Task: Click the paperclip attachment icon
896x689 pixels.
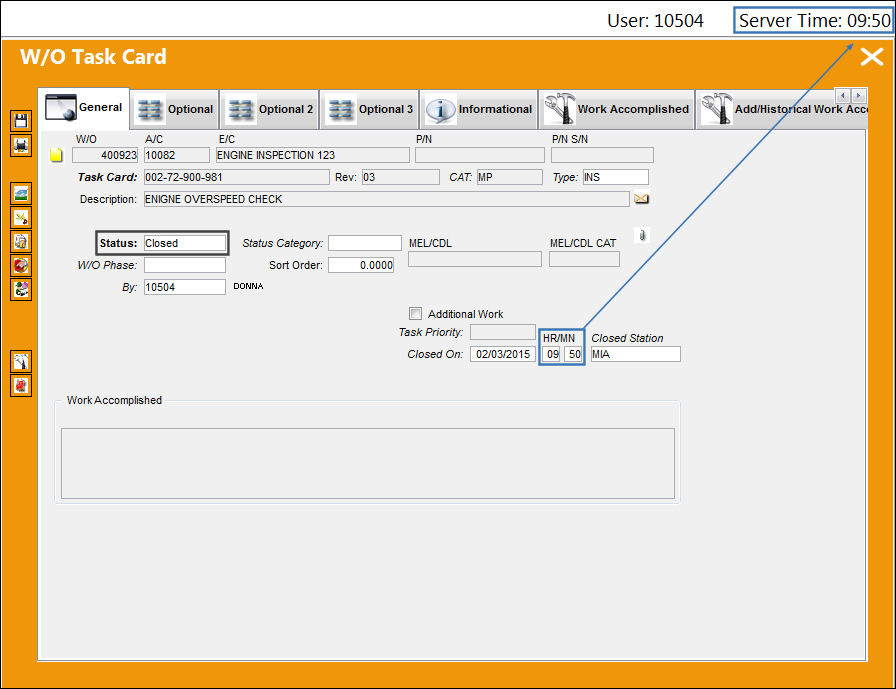Action: tap(642, 235)
